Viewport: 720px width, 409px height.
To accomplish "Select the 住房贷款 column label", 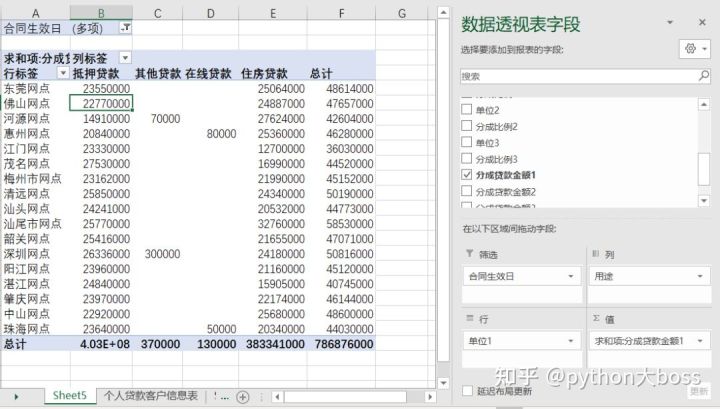I will tap(273, 73).
